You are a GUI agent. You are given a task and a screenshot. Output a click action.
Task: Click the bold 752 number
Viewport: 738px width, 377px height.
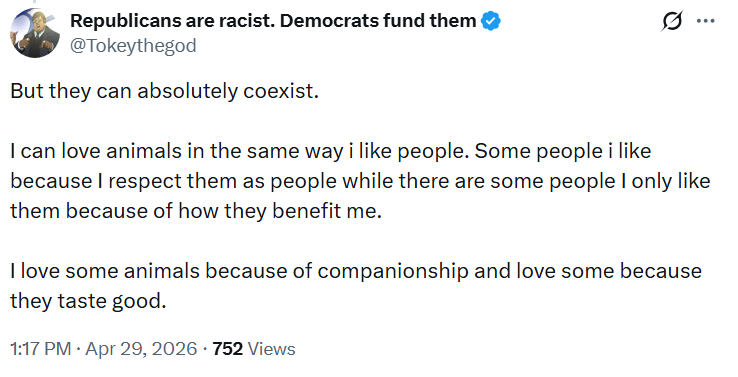tap(228, 349)
